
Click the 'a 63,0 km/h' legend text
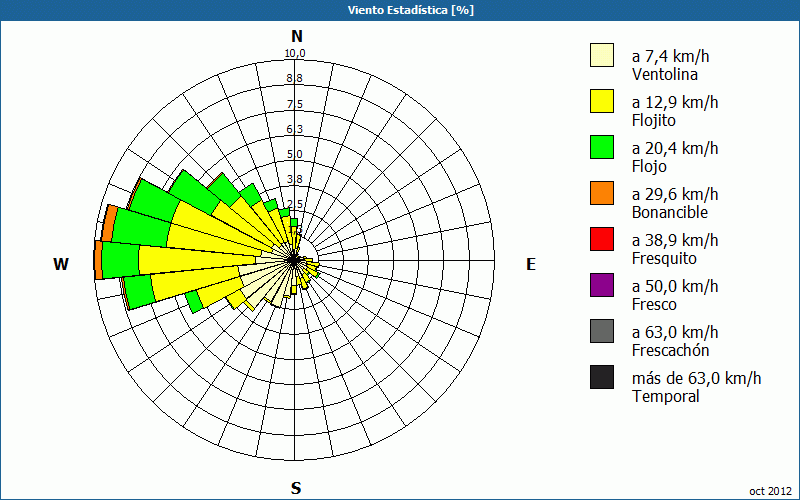675,332
